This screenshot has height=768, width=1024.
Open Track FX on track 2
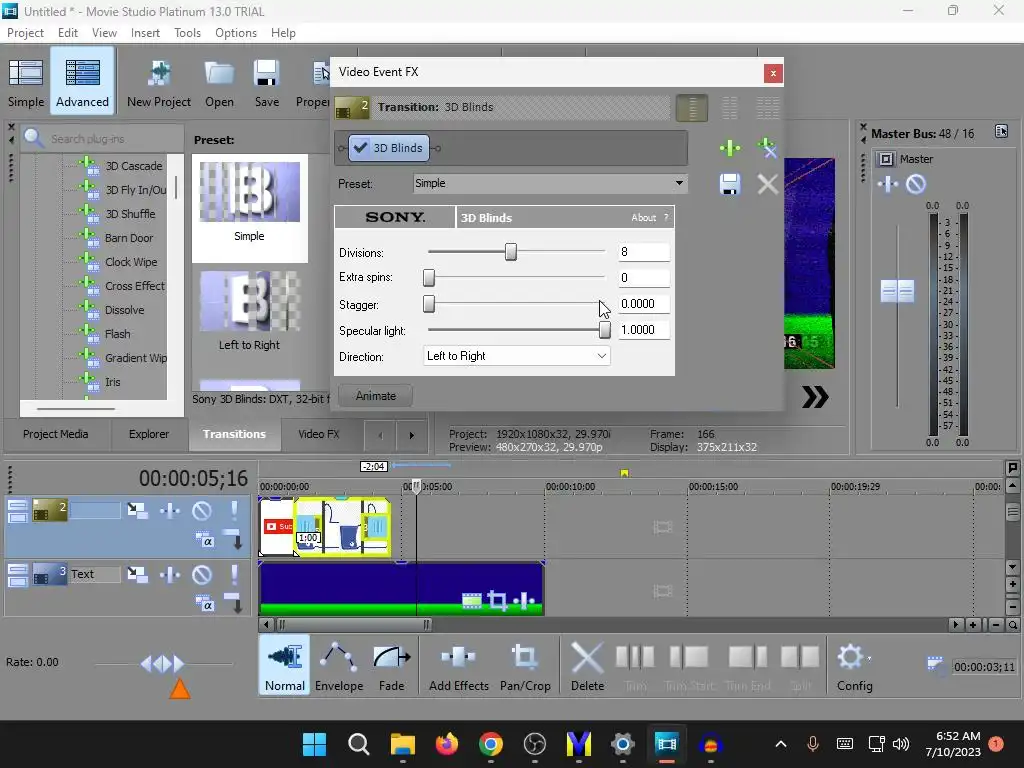pos(170,510)
